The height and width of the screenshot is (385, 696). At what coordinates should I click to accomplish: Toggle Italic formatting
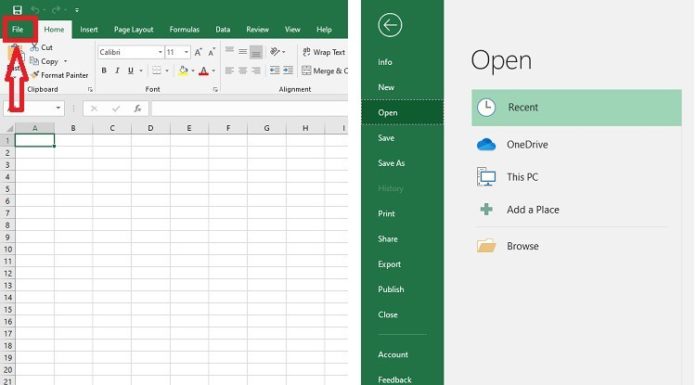pyautogui.click(x=117, y=71)
